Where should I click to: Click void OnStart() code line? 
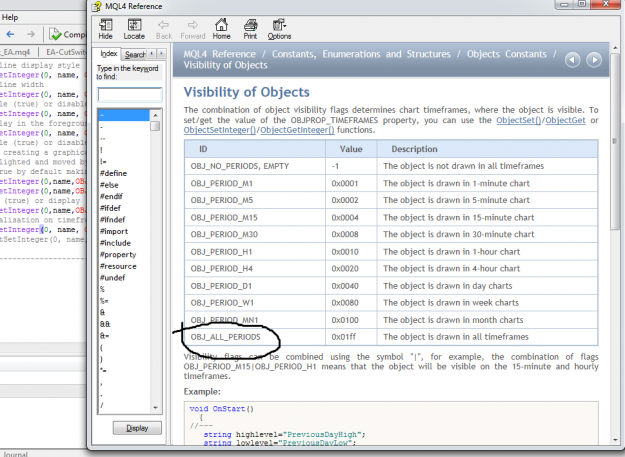click(221, 408)
